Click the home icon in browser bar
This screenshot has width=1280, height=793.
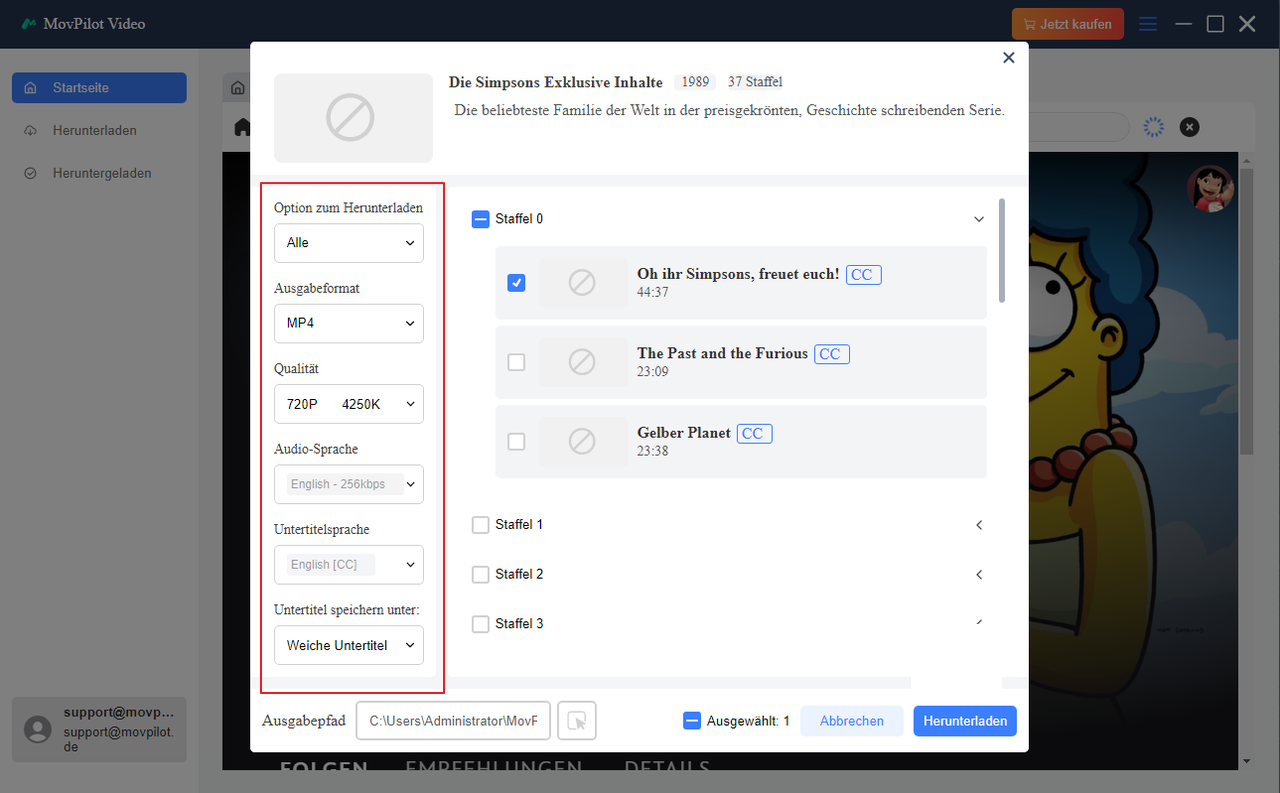pyautogui.click(x=242, y=127)
